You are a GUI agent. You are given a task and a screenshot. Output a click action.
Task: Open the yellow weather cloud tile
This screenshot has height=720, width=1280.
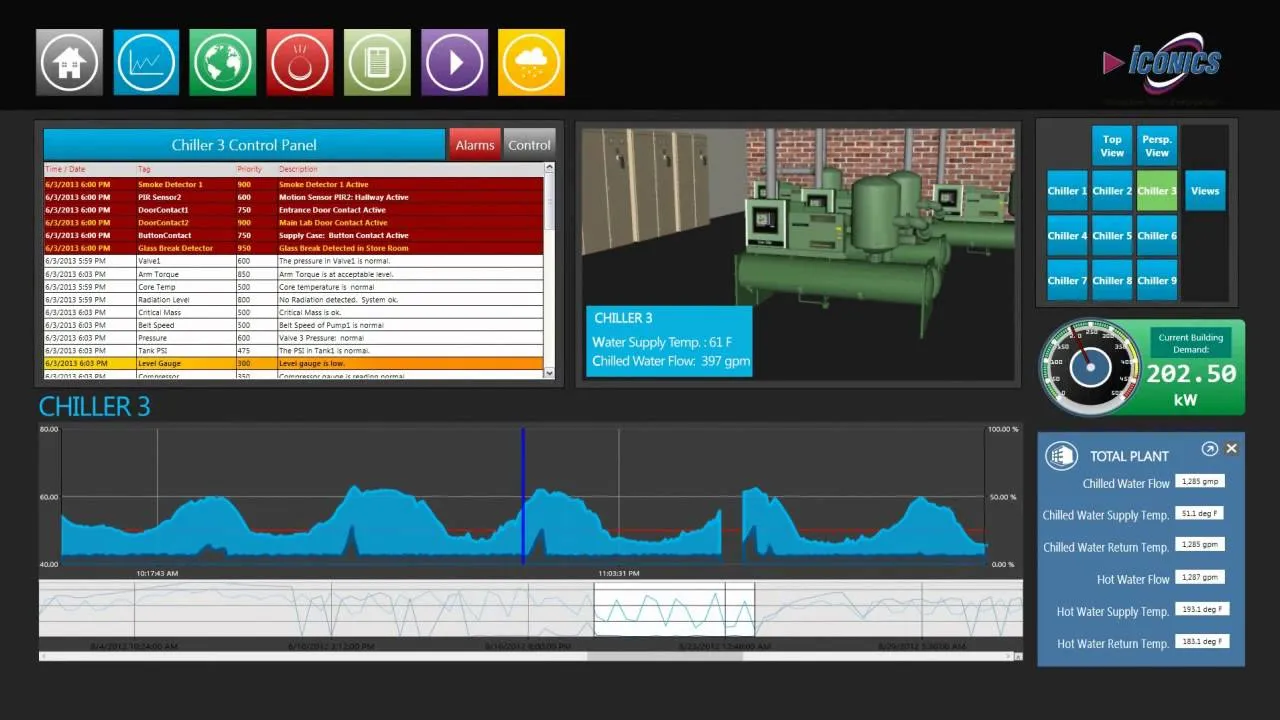tap(531, 62)
